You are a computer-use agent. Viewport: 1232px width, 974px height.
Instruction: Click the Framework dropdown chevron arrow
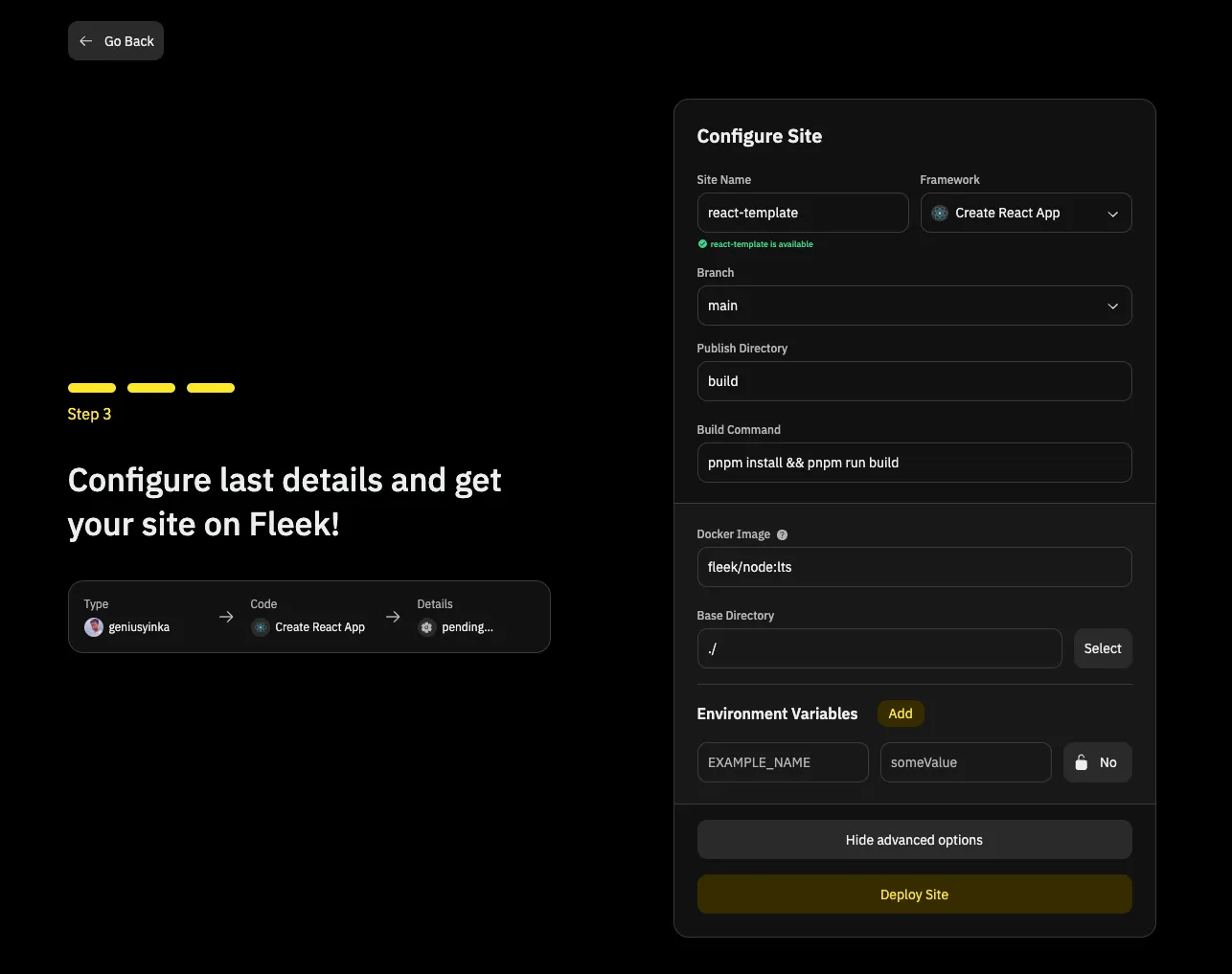point(1112,214)
